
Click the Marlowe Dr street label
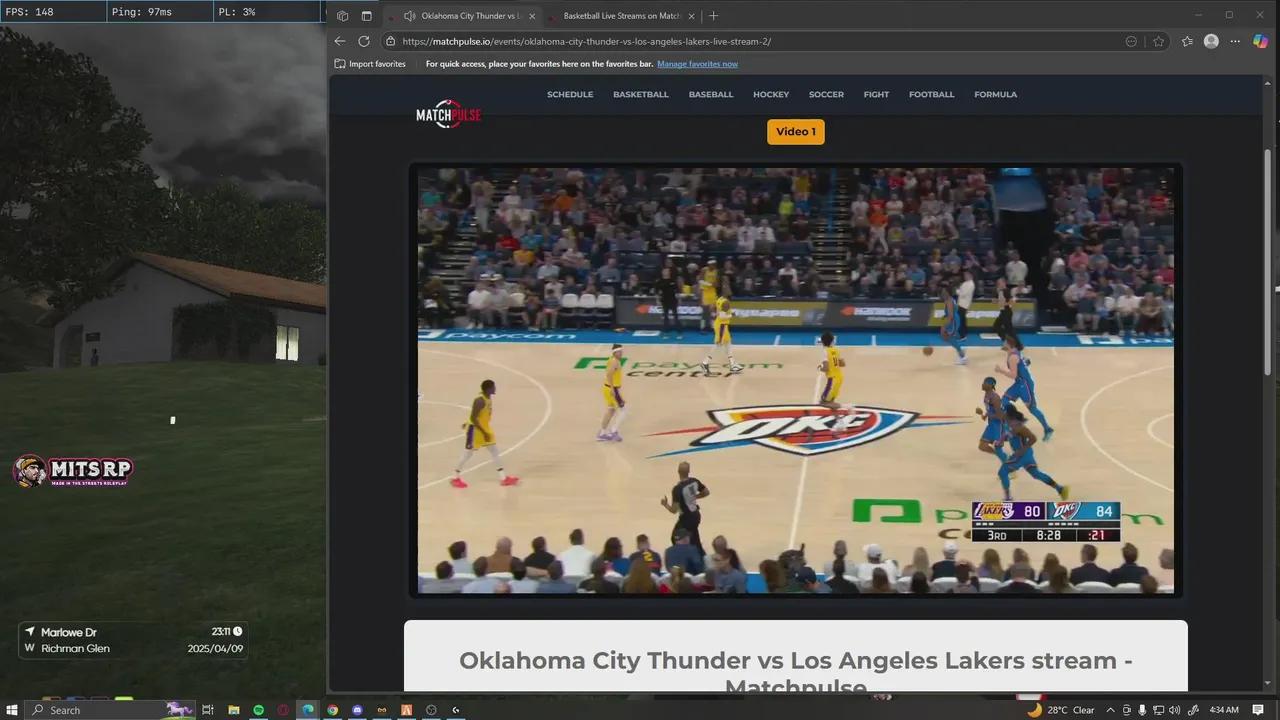(68, 632)
